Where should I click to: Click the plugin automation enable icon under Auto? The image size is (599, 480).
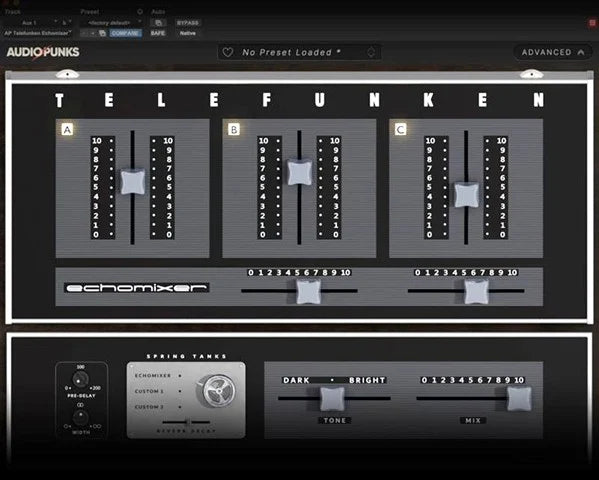(159, 23)
